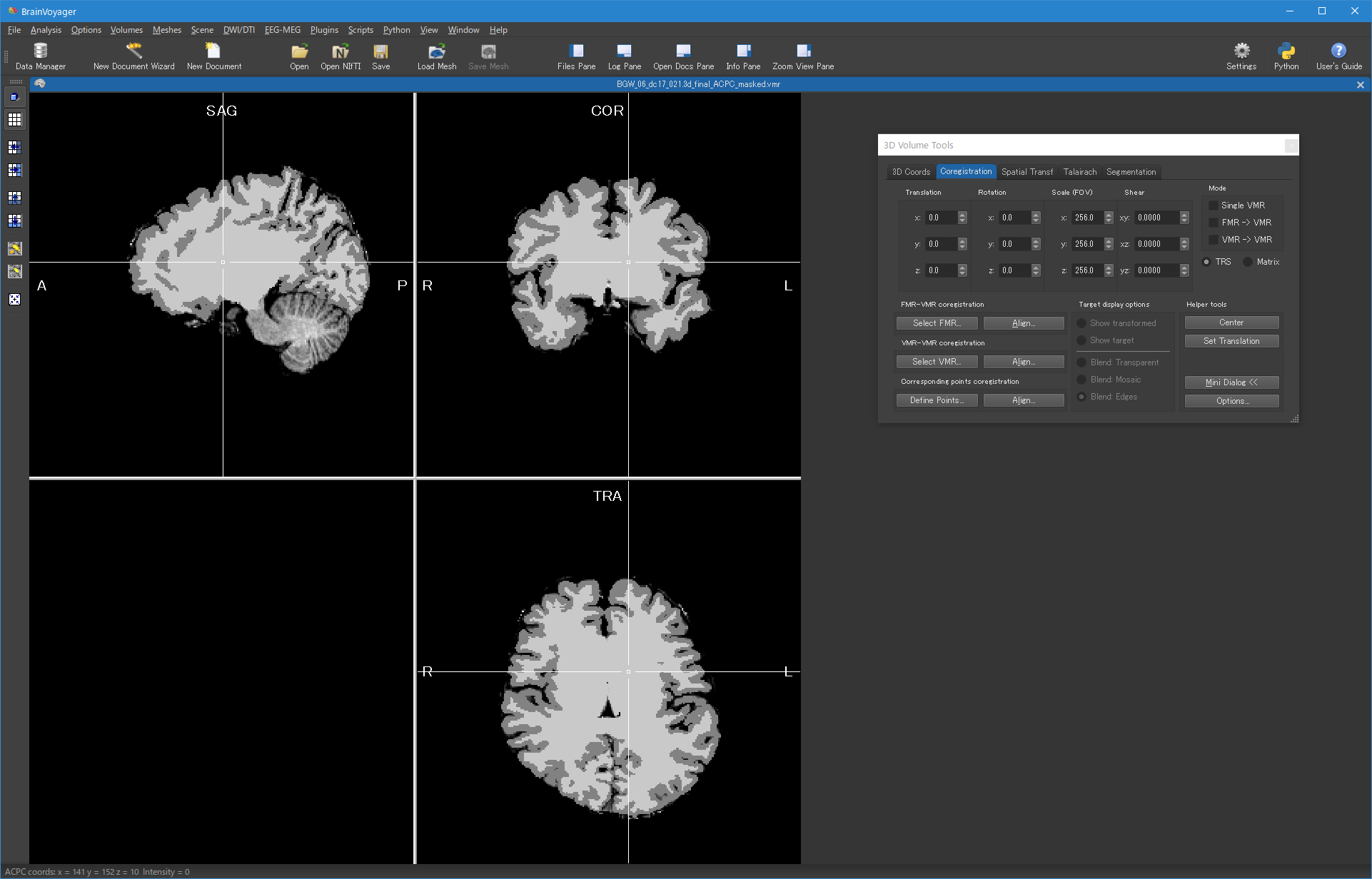Click the Save Mesh toolbar icon

coord(488,56)
